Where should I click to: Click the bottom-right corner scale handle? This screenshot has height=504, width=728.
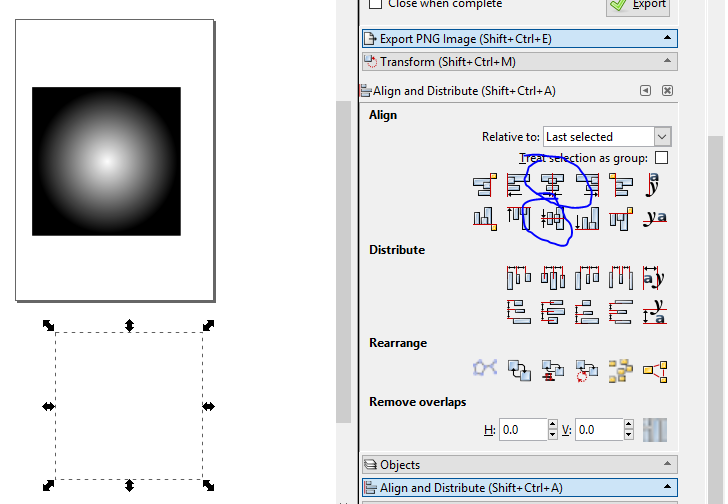(208, 485)
